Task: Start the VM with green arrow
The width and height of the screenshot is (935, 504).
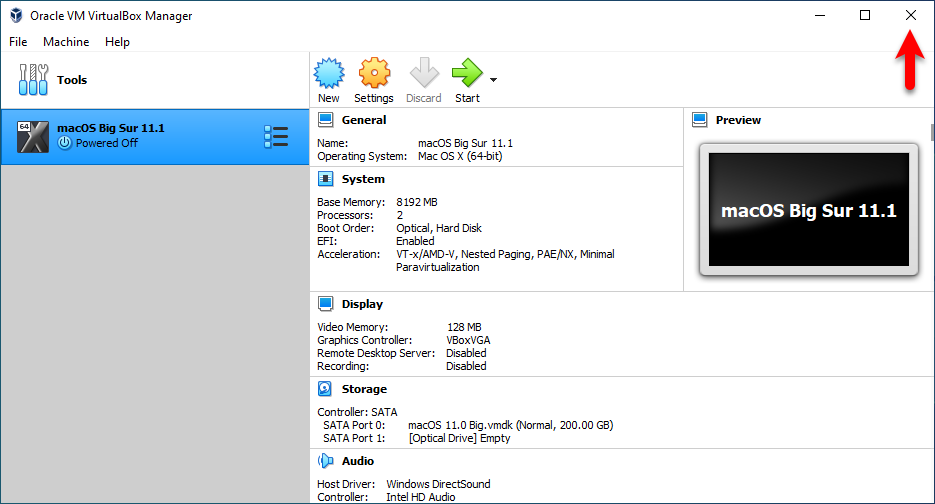Action: 467,73
